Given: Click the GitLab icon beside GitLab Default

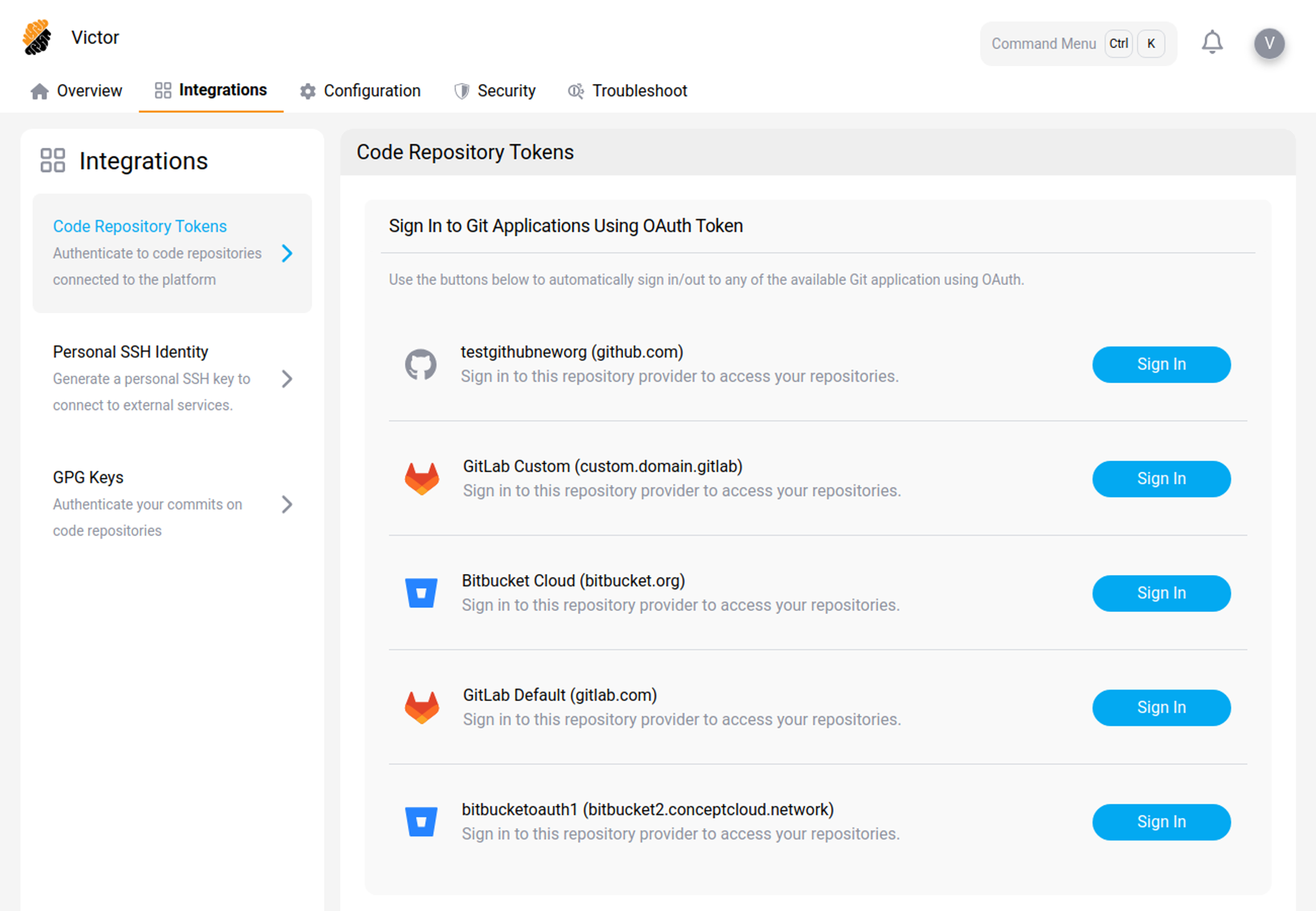Looking at the screenshot, I should [x=422, y=708].
